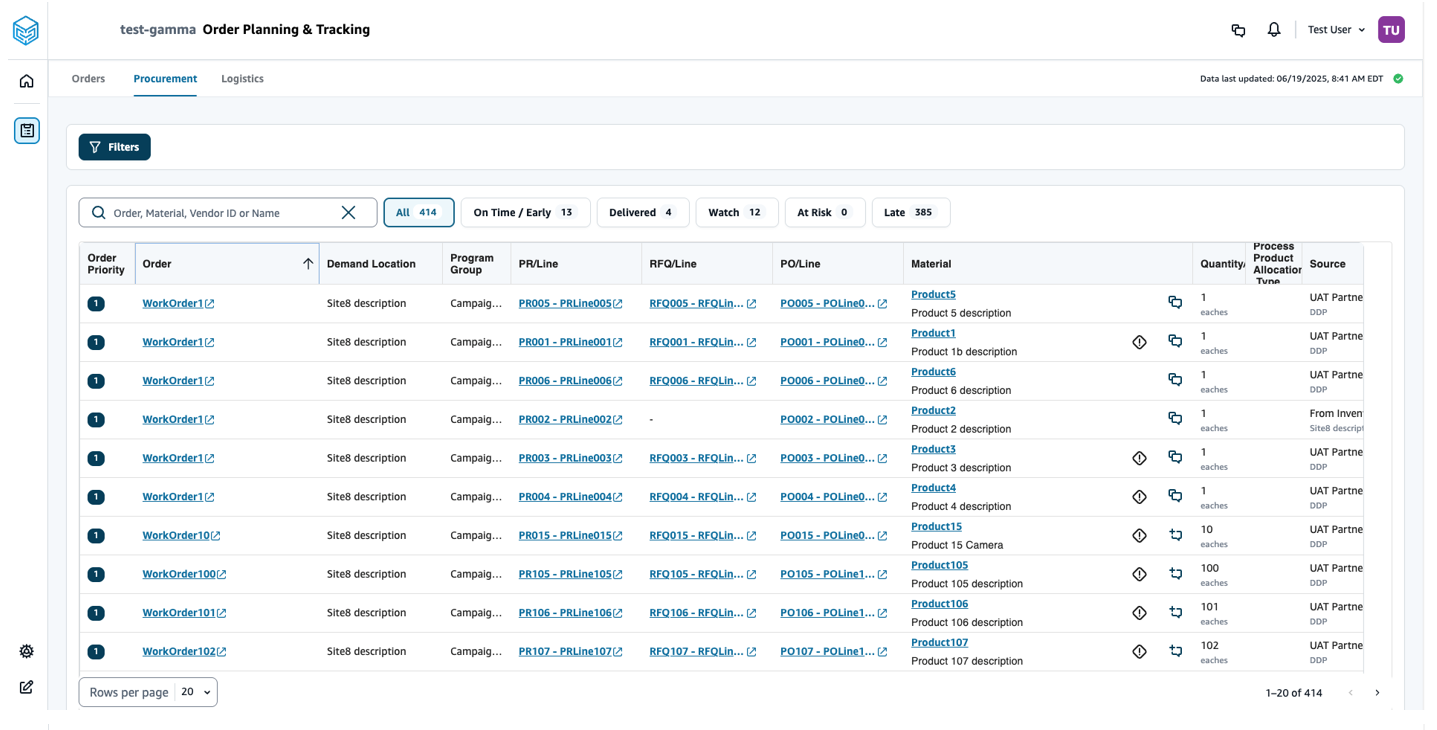
Task: Click the notifications bell icon
Action: tap(1273, 30)
